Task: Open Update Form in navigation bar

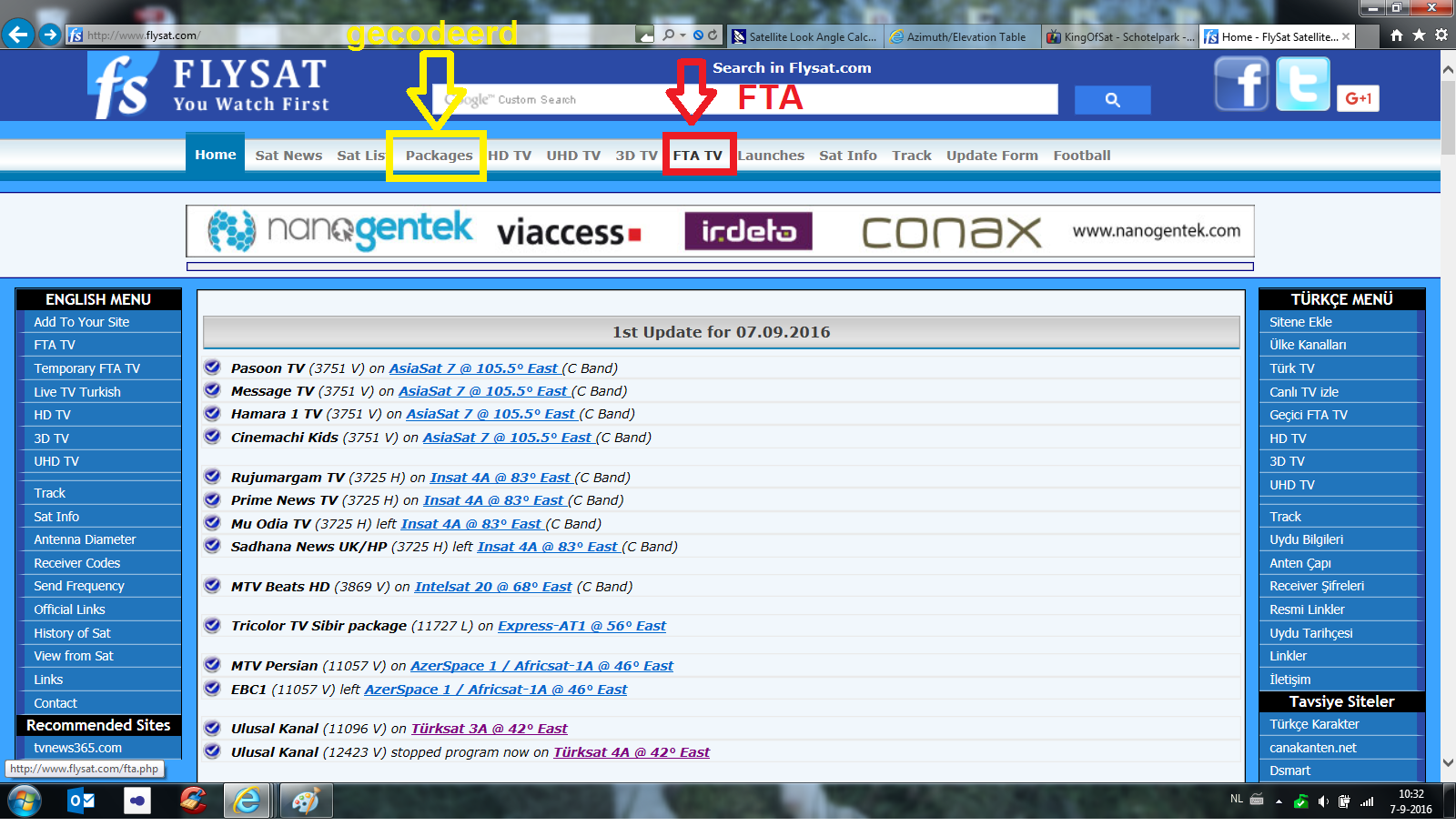Action: coord(992,156)
